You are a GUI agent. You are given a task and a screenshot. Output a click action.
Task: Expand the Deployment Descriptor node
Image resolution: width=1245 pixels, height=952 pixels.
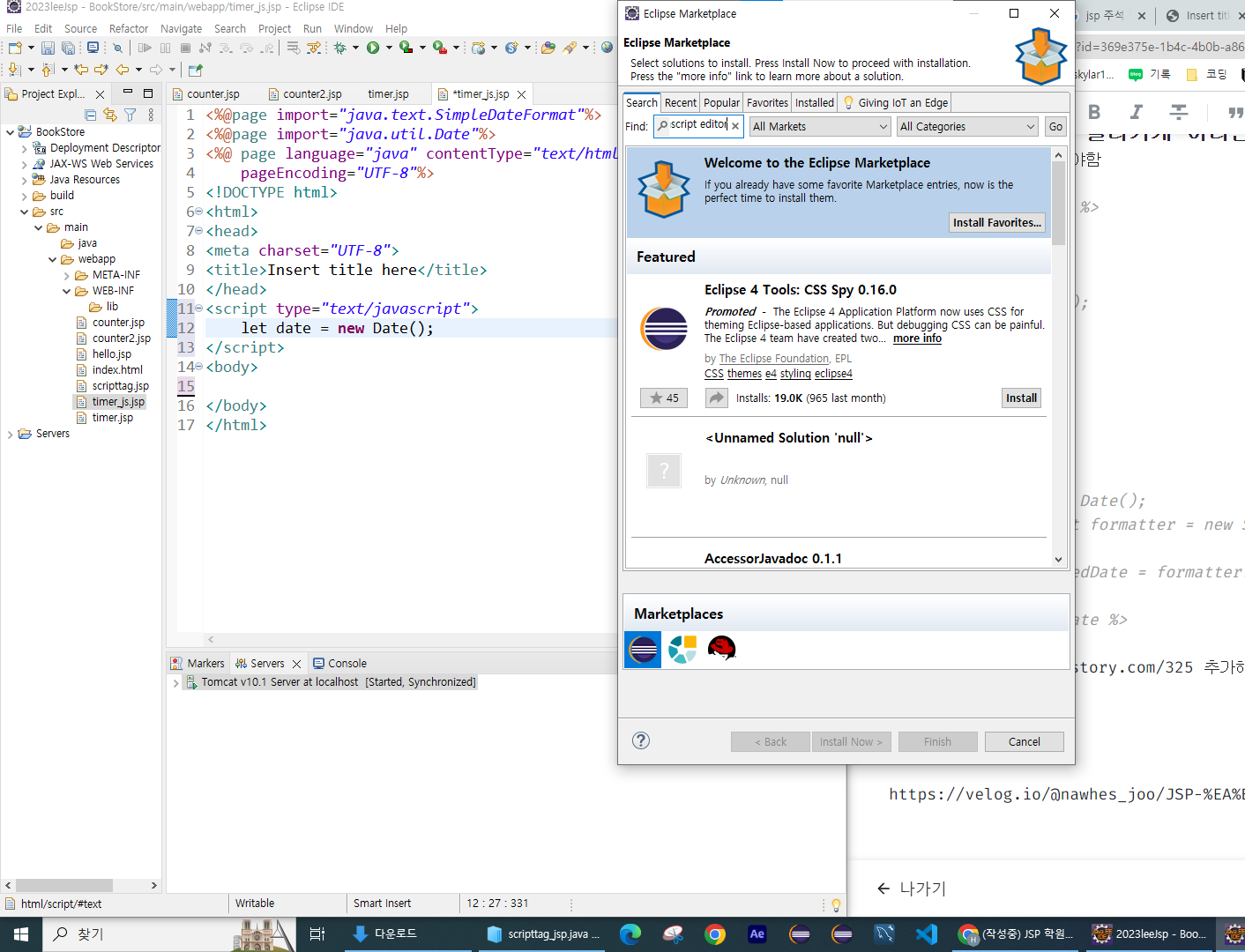coord(24,148)
